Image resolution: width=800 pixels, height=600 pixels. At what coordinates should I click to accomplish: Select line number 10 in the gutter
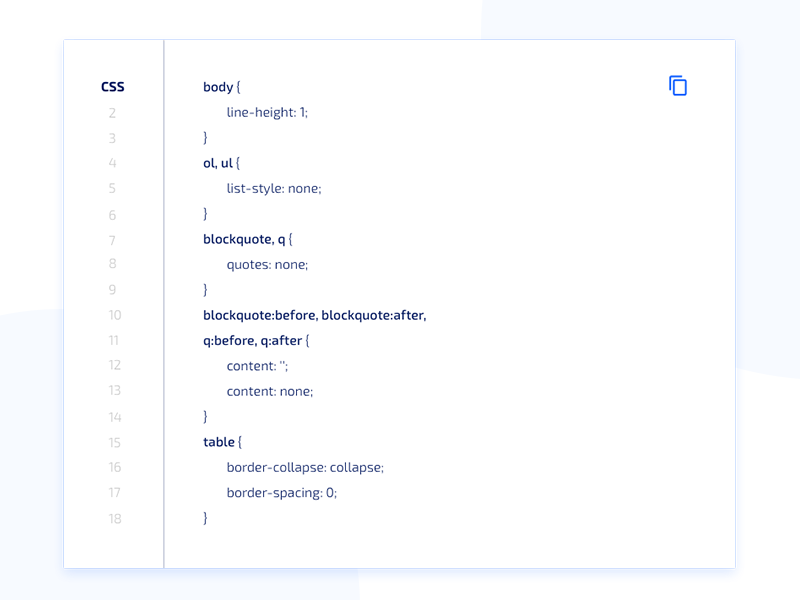click(115, 315)
